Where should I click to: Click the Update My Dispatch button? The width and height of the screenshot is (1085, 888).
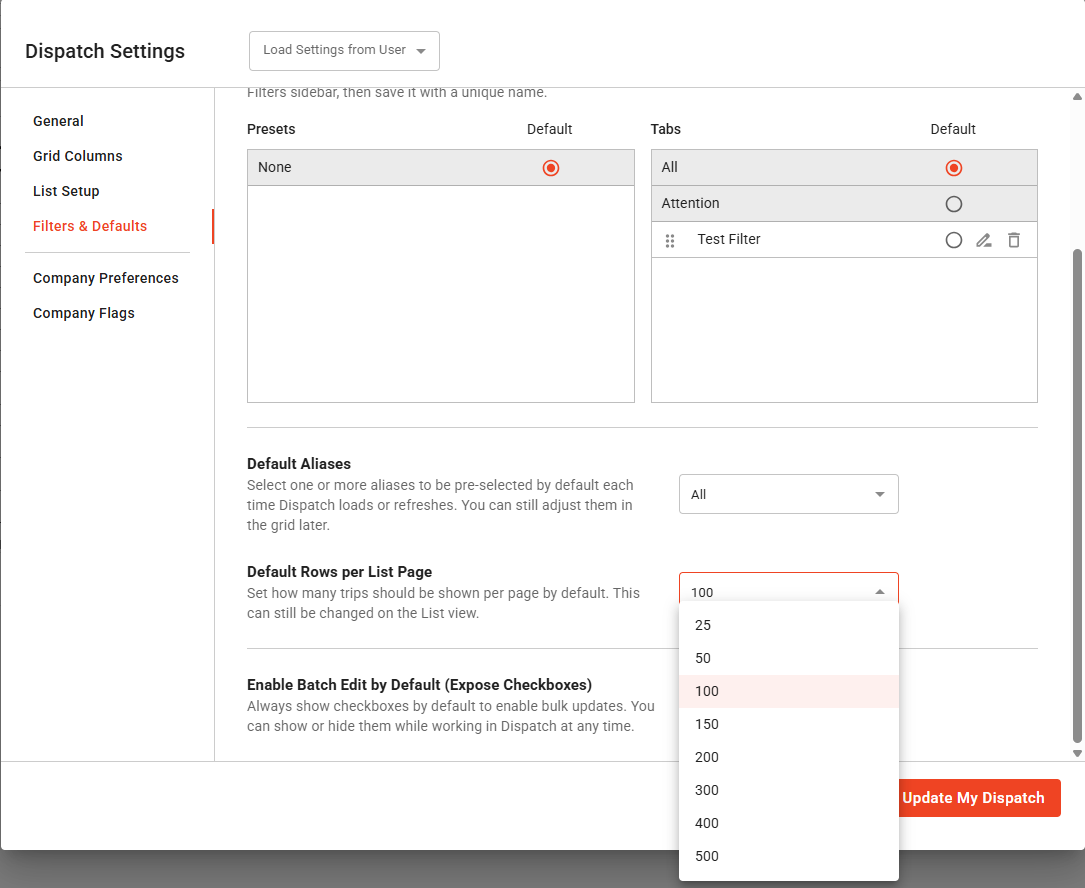coord(973,798)
